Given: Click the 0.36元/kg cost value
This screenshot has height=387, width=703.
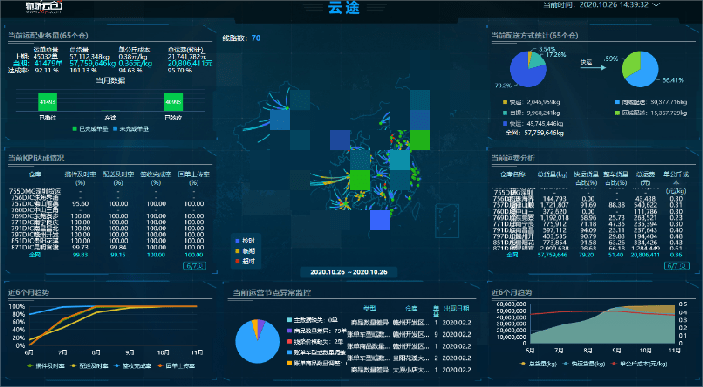Looking at the screenshot, I should point(135,63).
